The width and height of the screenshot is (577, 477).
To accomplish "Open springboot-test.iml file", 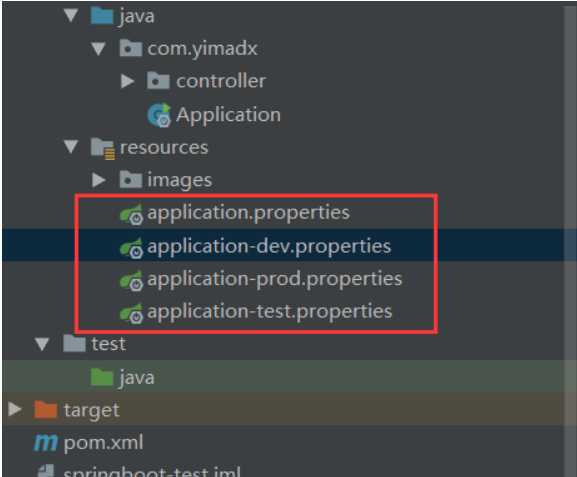I will click(152, 471).
